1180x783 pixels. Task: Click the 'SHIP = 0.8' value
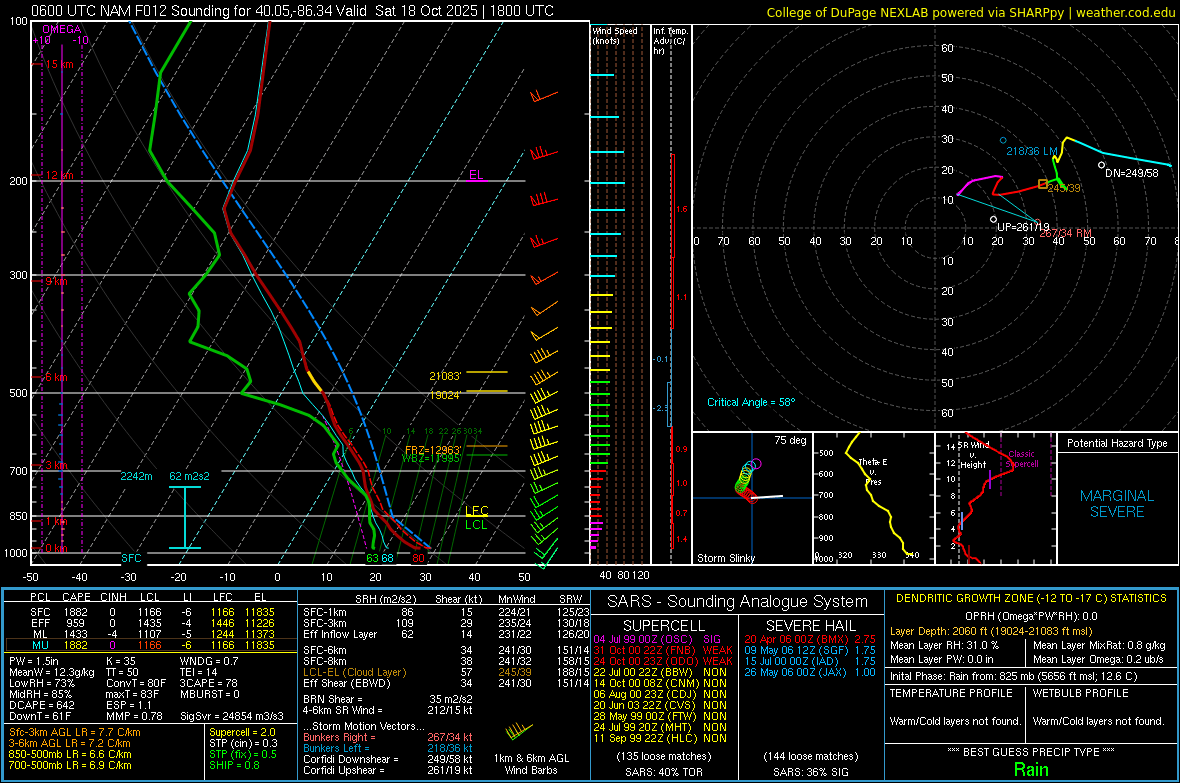click(x=234, y=765)
